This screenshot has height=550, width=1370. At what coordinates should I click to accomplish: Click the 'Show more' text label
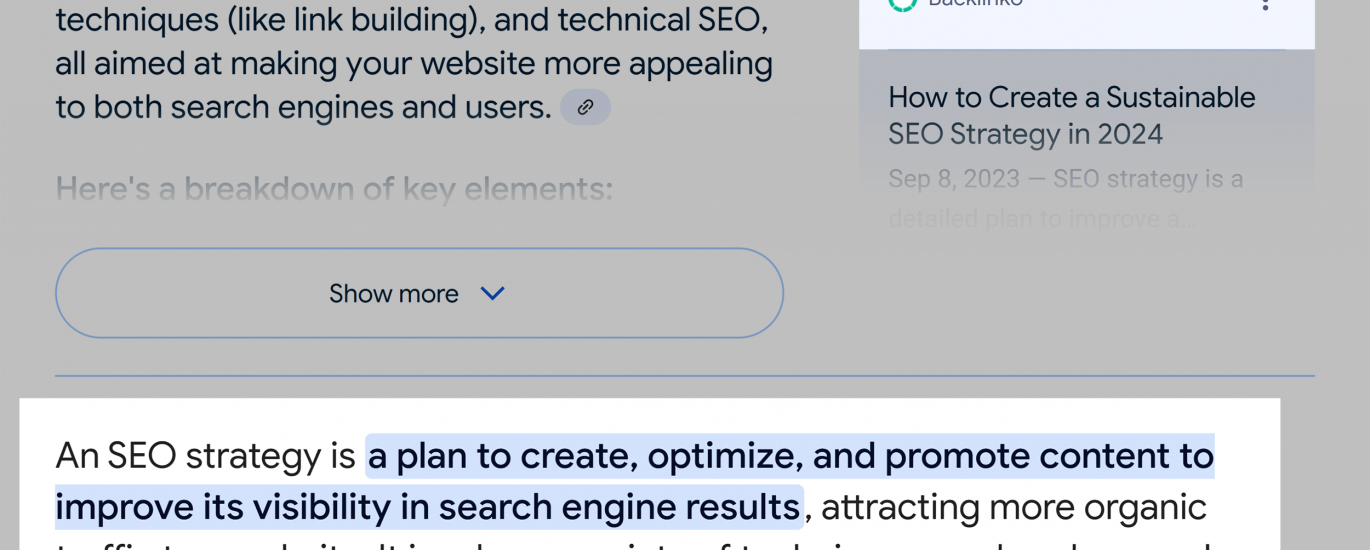(x=393, y=294)
